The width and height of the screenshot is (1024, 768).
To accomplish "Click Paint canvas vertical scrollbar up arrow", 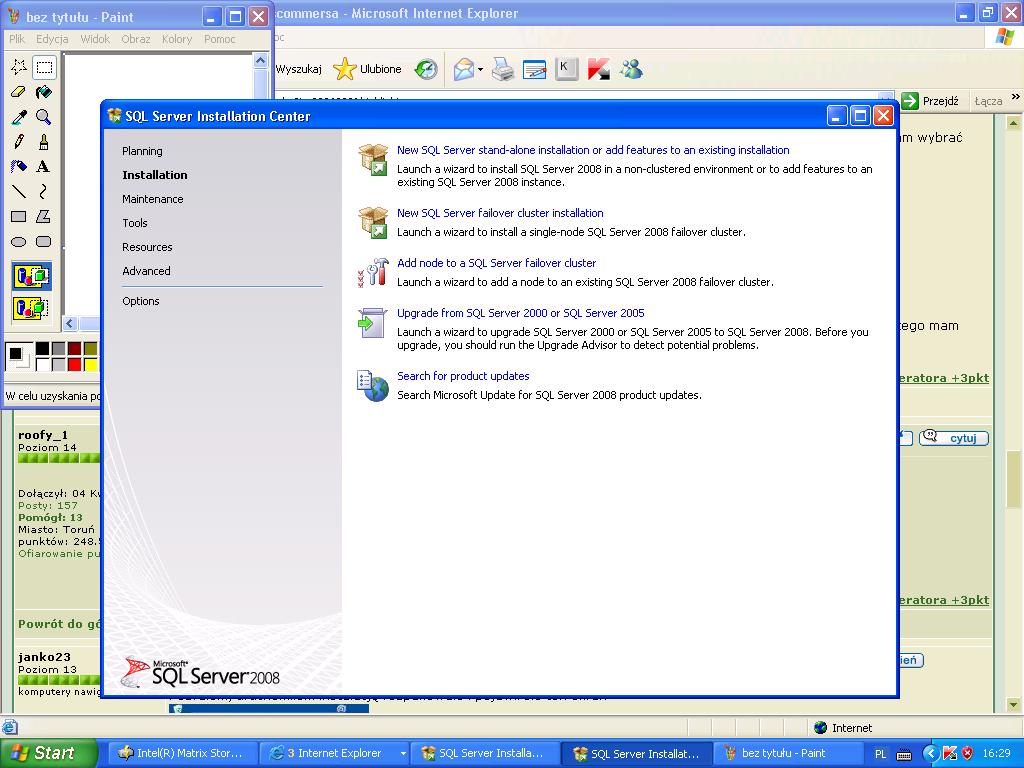I will tap(261, 61).
